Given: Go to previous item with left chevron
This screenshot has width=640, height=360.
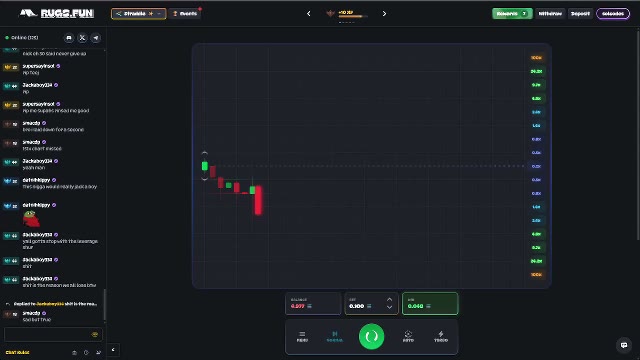Looking at the screenshot, I should (309, 13).
